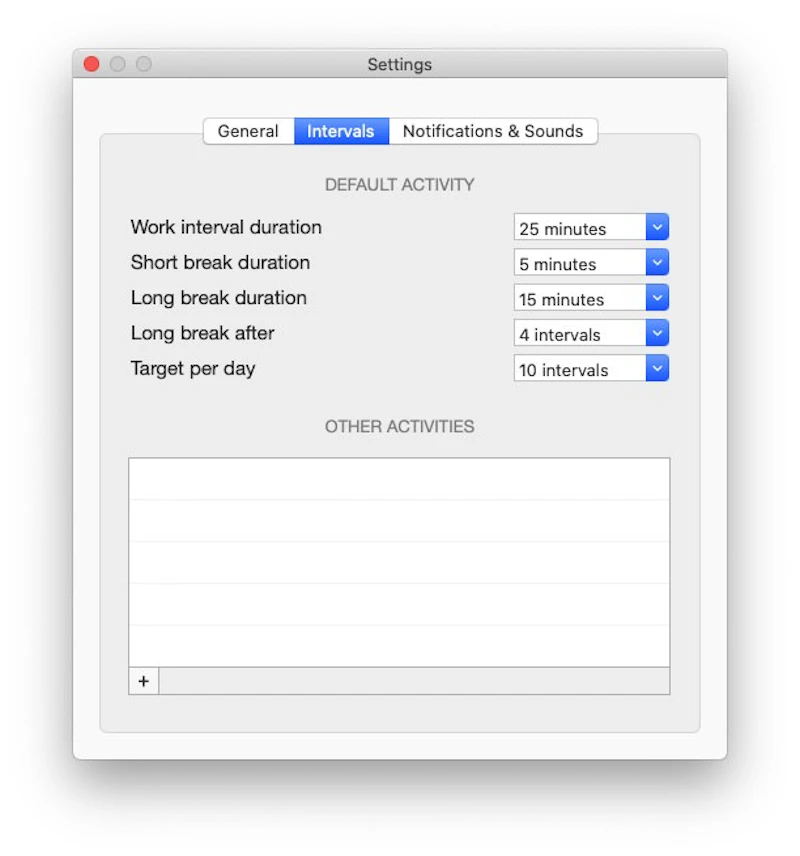The width and height of the screenshot is (800, 856).
Task: Click the Settings window title text
Action: point(400,65)
